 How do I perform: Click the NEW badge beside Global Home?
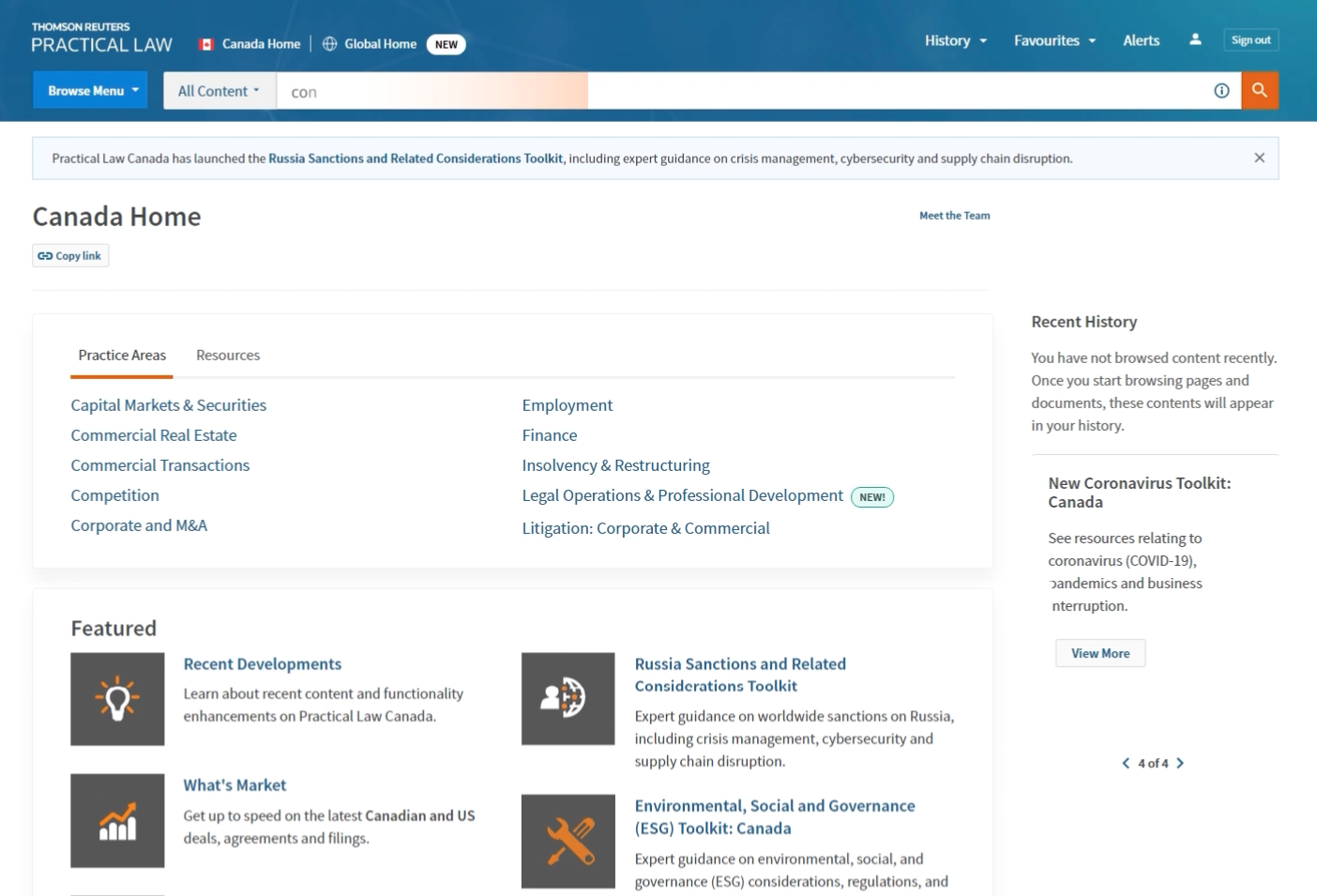click(x=447, y=44)
